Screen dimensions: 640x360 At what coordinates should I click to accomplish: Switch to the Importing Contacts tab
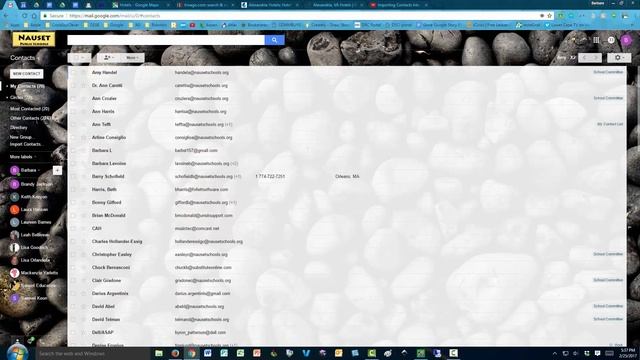click(x=398, y=5)
